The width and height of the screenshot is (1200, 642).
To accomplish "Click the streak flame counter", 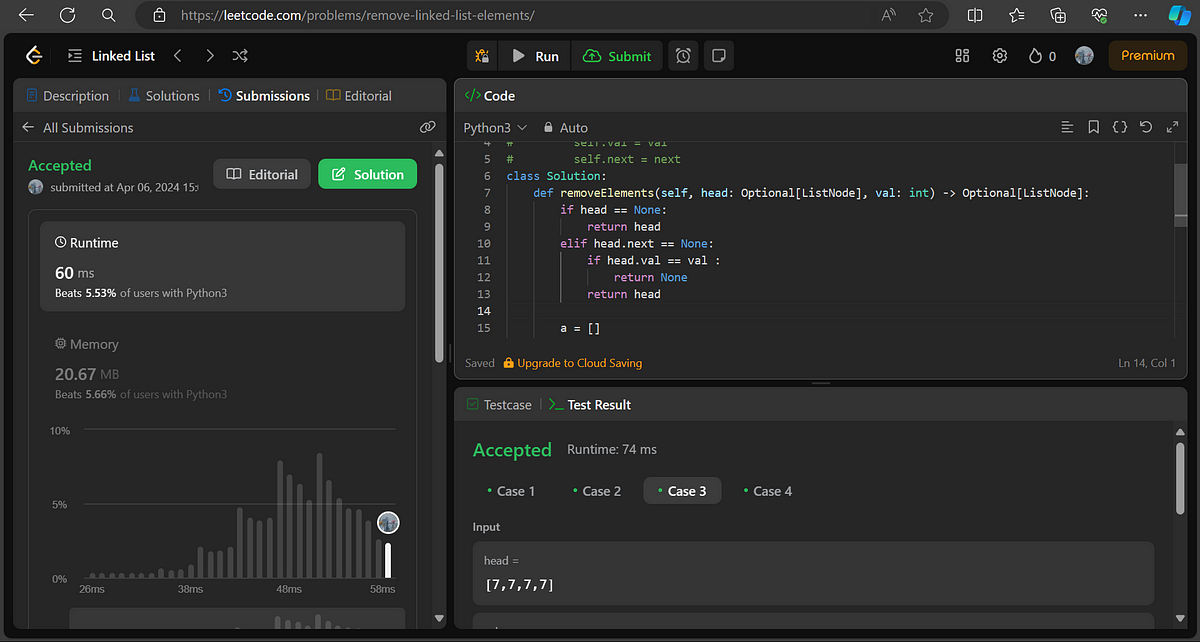I will click(x=1042, y=56).
